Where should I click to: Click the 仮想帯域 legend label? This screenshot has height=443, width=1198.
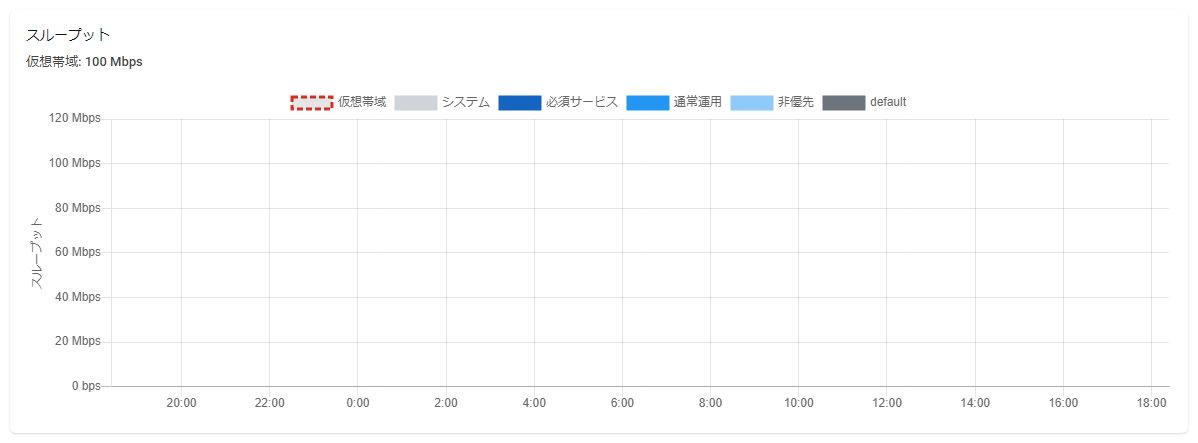tap(362, 102)
